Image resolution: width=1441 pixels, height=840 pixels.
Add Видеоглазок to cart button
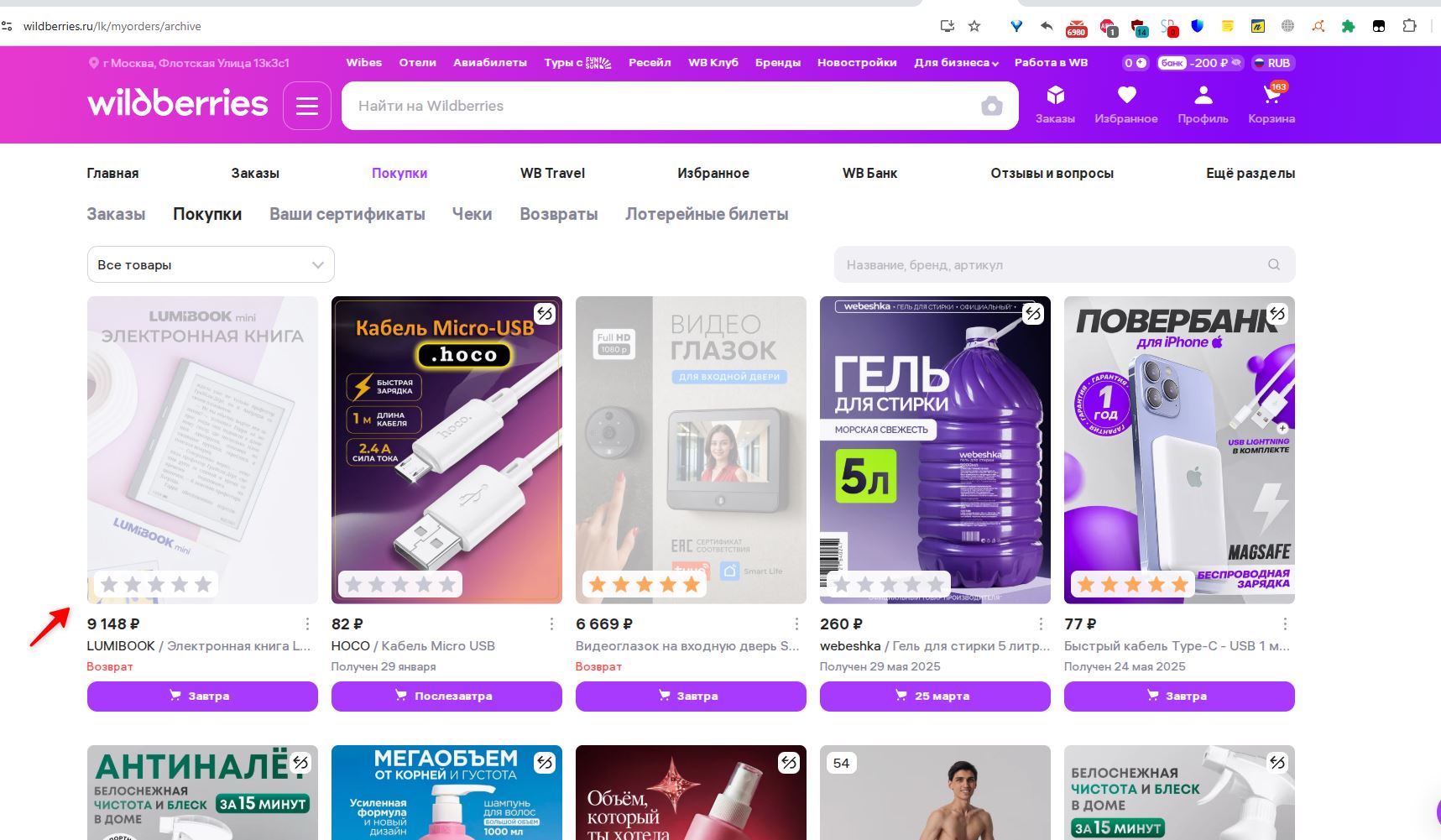(691, 697)
